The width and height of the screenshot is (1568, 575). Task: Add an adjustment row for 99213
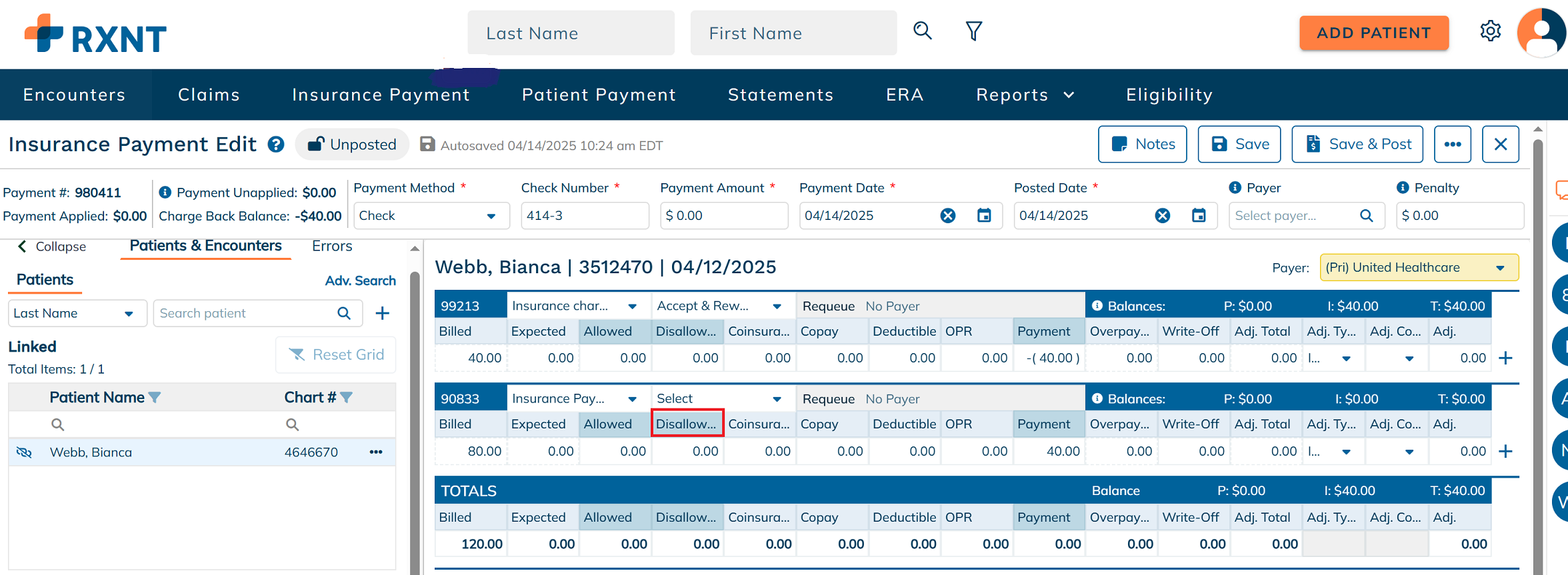[1505, 358]
